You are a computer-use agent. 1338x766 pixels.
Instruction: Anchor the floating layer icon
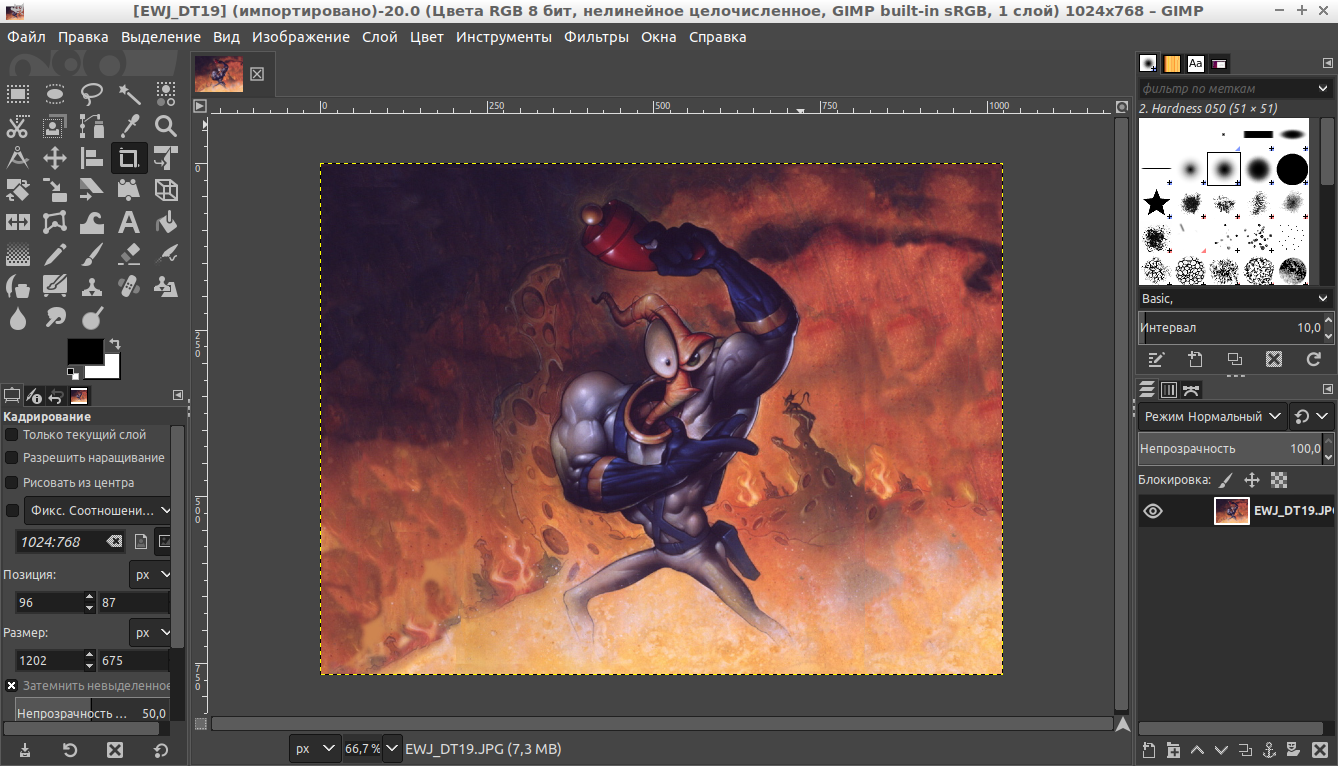pos(1269,750)
